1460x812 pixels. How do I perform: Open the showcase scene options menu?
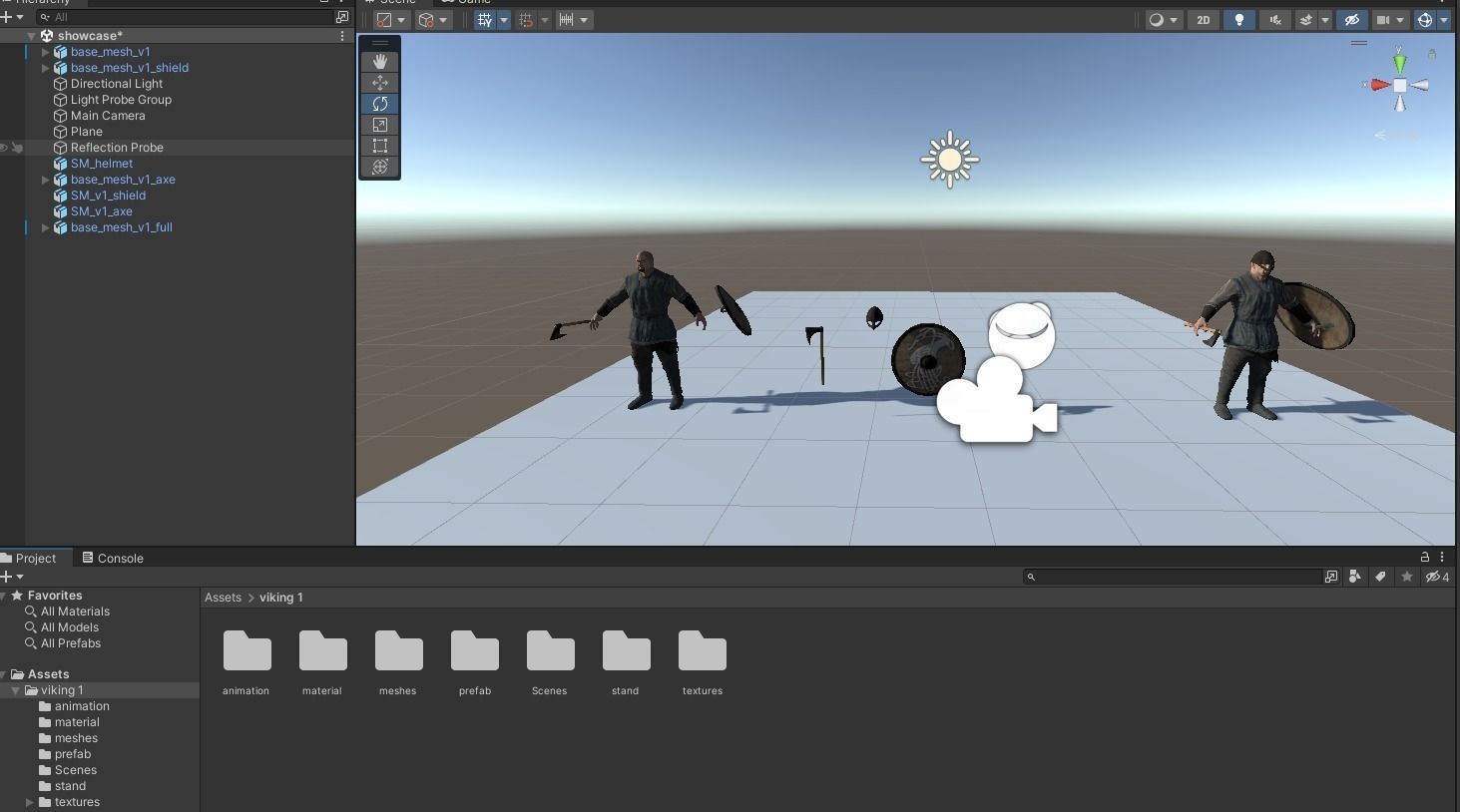pos(342,36)
